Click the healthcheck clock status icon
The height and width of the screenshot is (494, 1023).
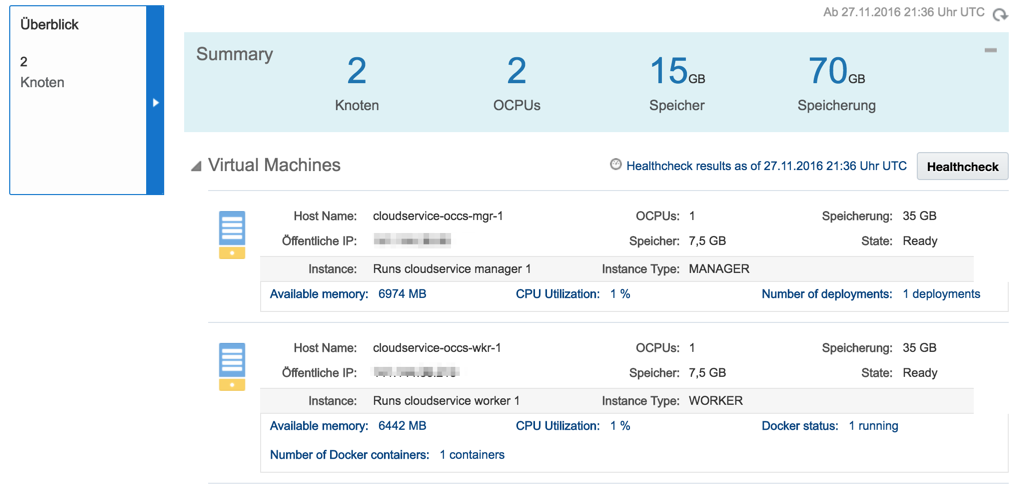pyautogui.click(x=616, y=165)
